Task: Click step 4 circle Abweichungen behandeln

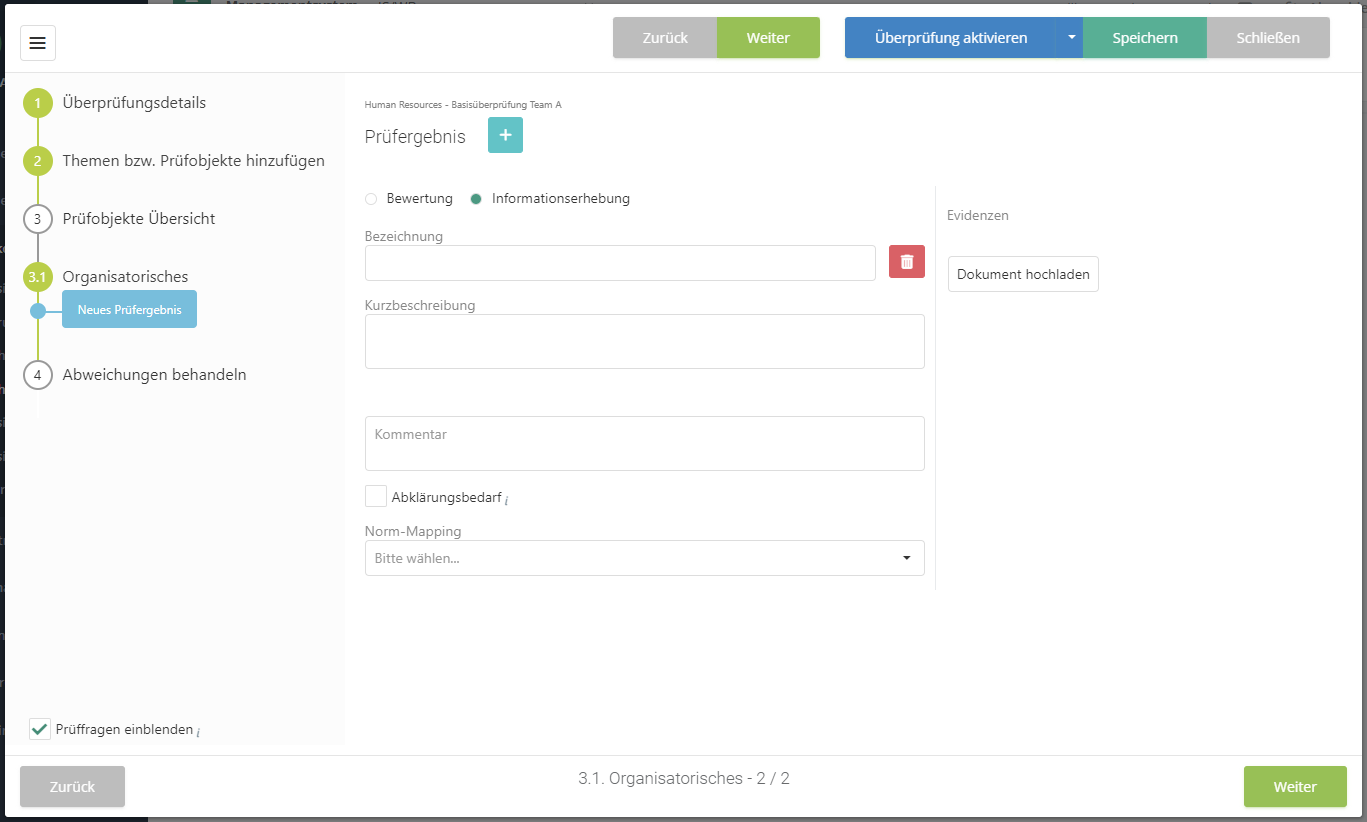Action: click(38, 375)
